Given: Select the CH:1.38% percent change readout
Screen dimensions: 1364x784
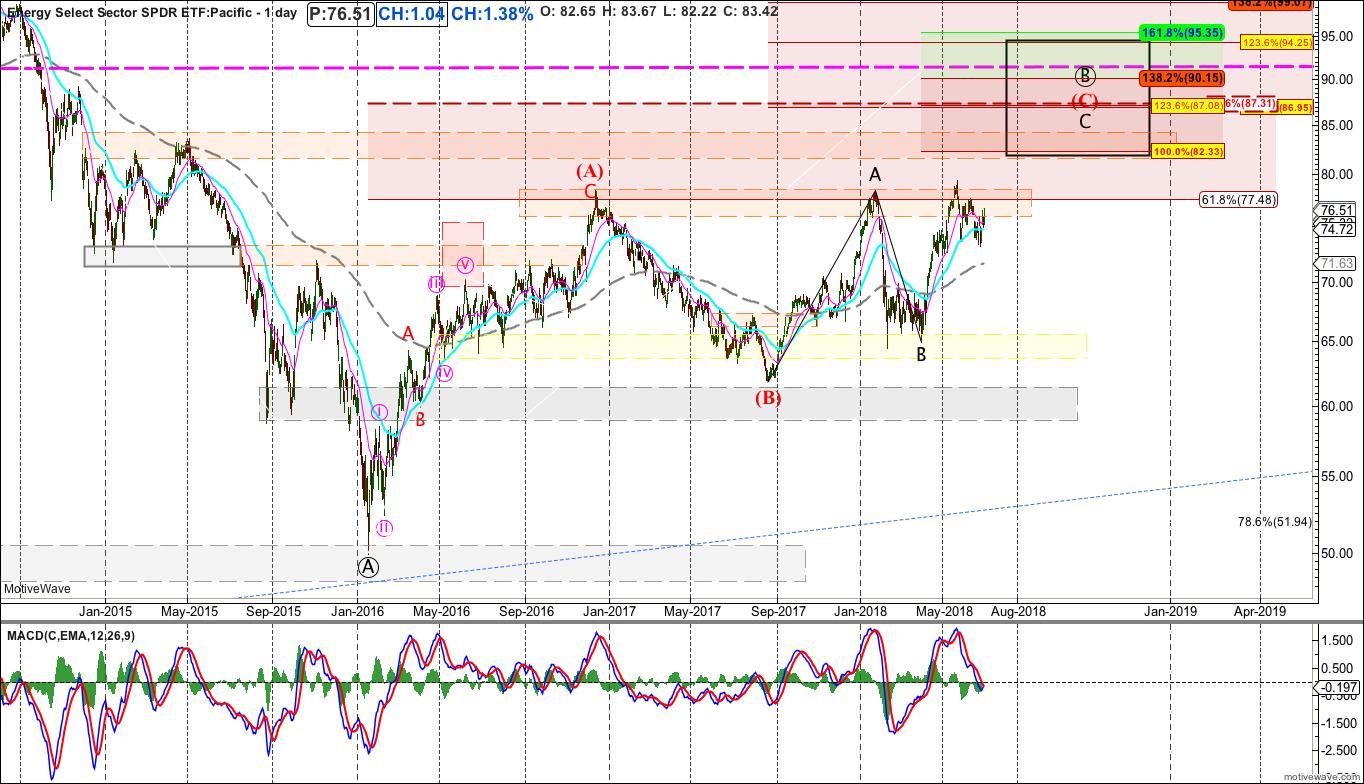Looking at the screenshot, I should [x=492, y=15].
